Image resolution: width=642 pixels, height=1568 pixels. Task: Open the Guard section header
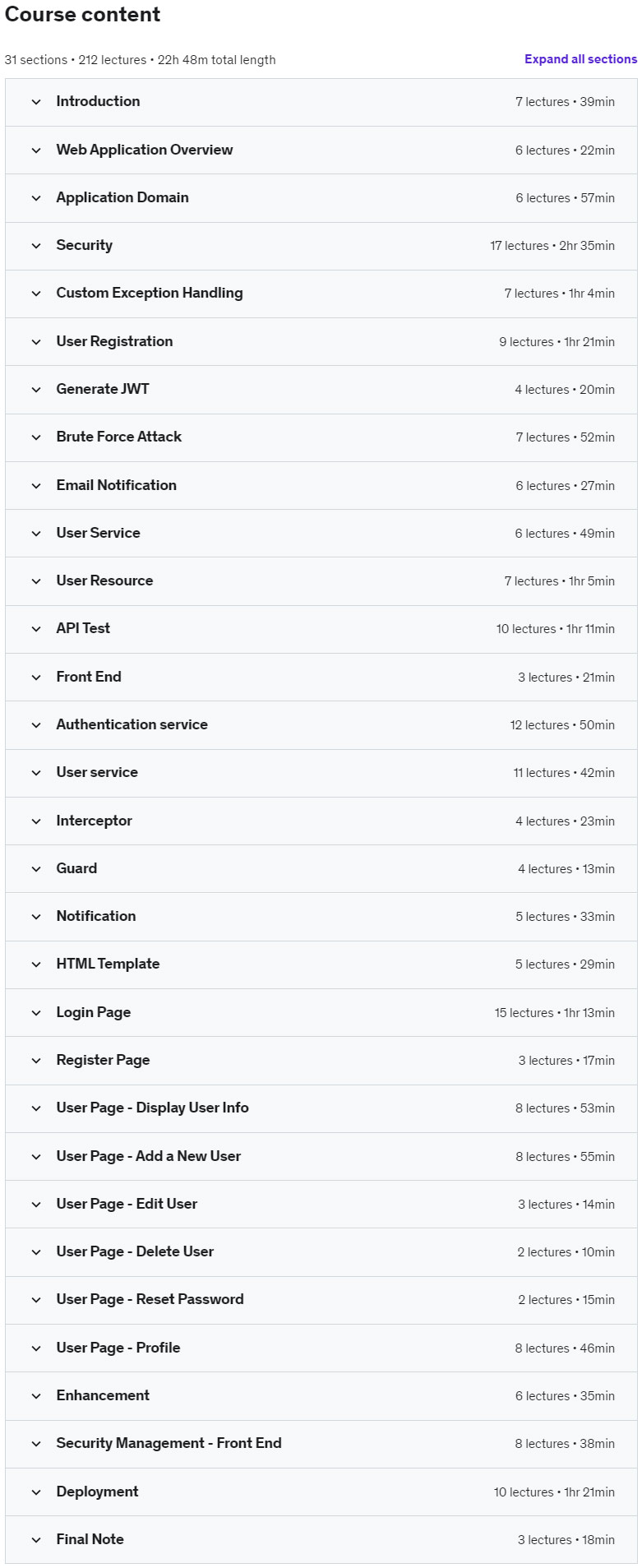[321, 868]
